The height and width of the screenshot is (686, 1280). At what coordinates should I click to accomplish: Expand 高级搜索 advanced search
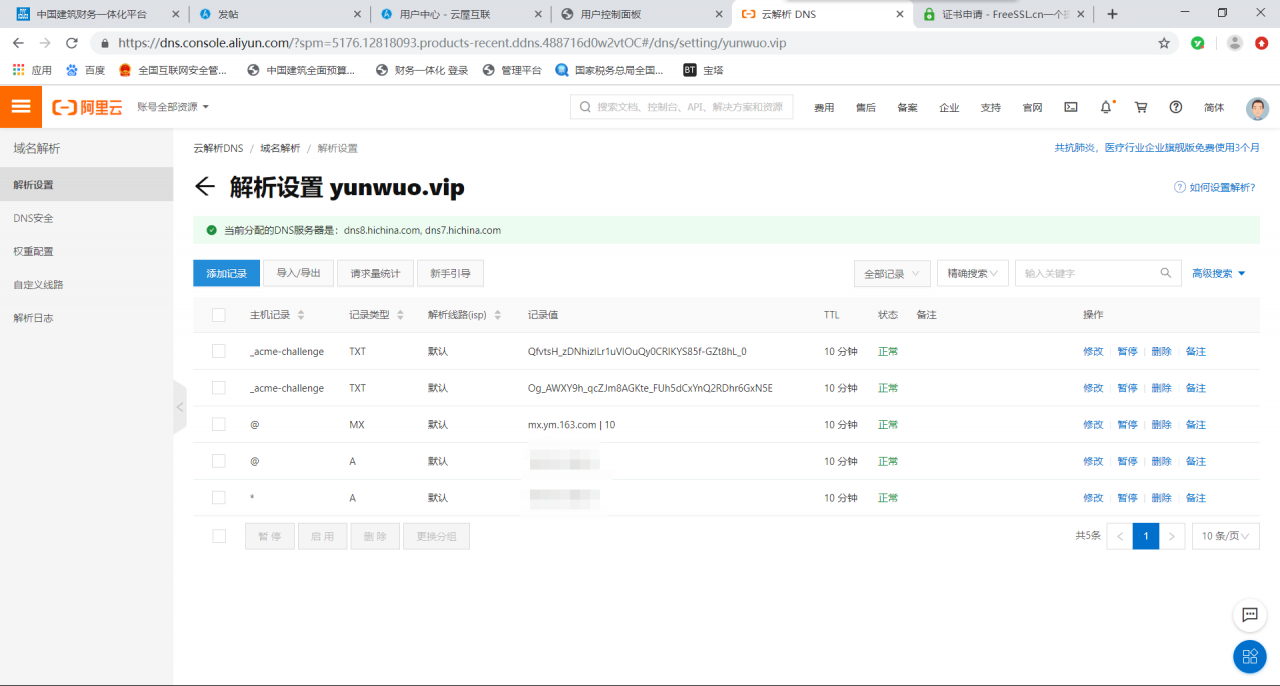1218,273
